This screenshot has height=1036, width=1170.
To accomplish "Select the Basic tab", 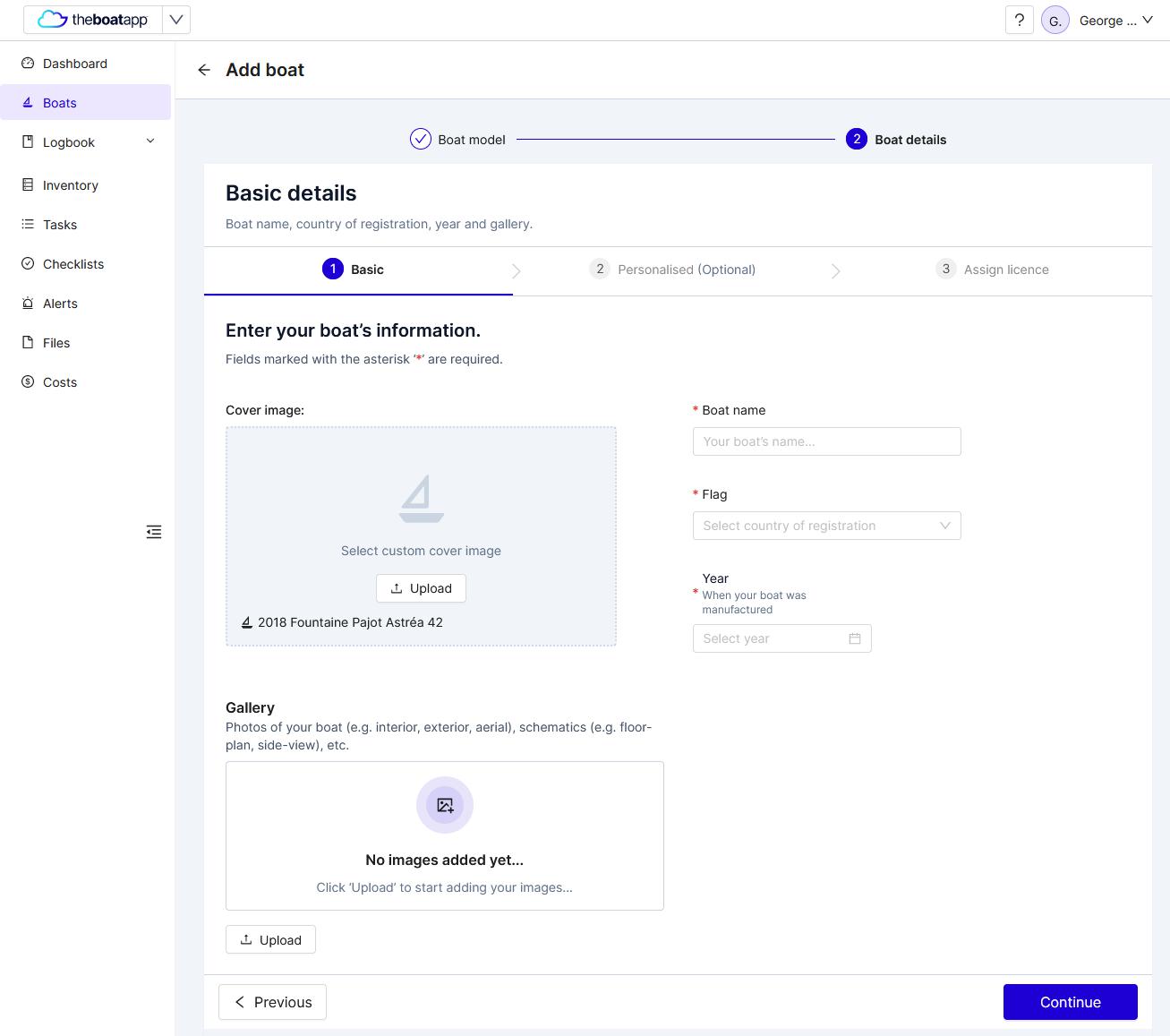I will pyautogui.click(x=358, y=270).
